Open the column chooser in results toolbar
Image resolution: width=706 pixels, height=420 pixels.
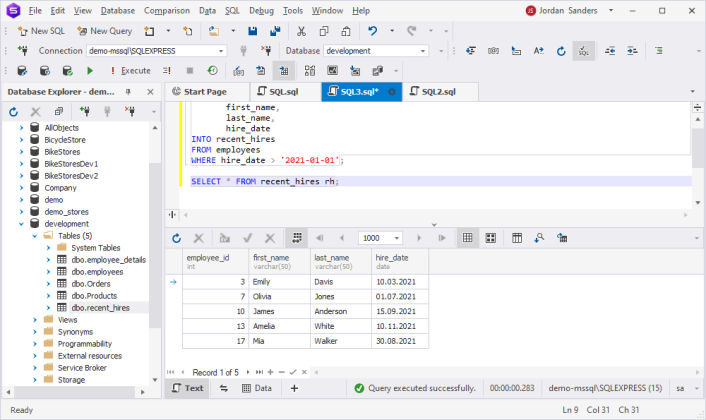coord(517,238)
